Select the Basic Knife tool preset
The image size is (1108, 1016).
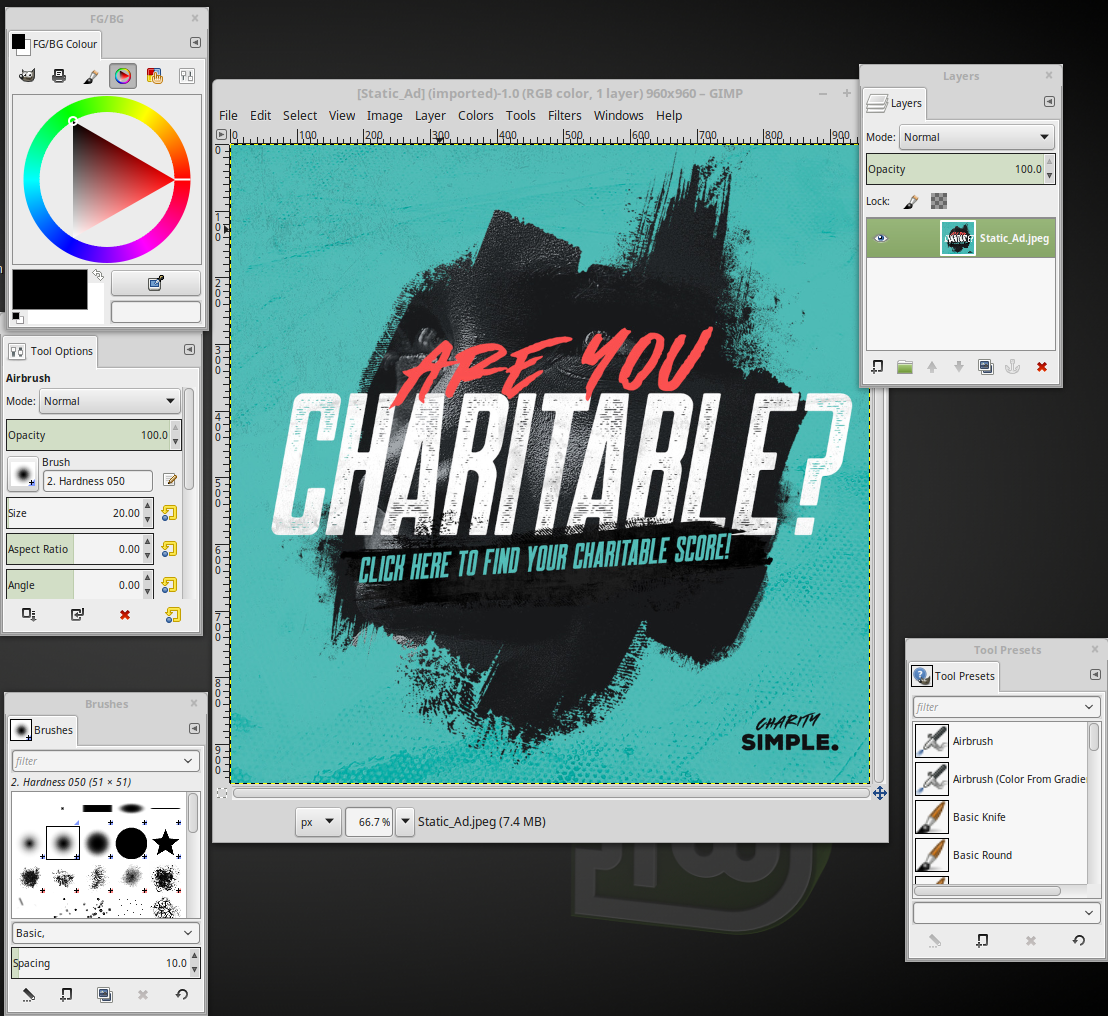pos(979,817)
